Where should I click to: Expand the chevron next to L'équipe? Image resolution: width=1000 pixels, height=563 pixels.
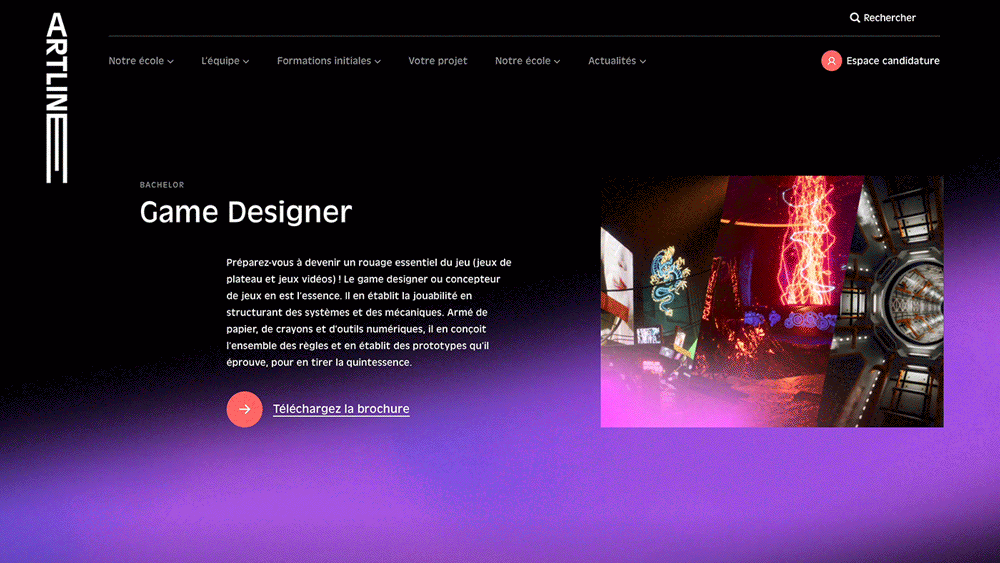[246, 62]
